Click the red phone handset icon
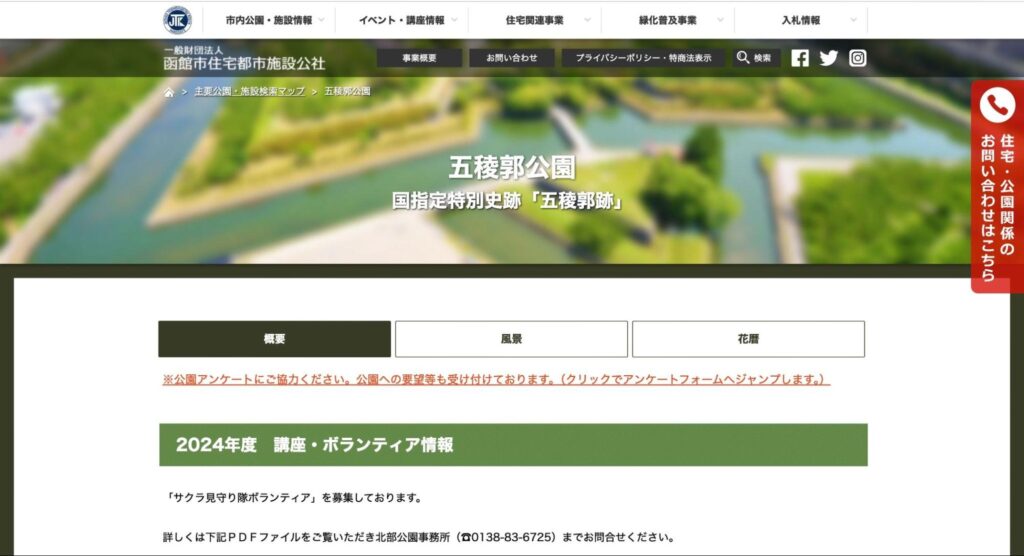1024x556 pixels. coord(997,105)
